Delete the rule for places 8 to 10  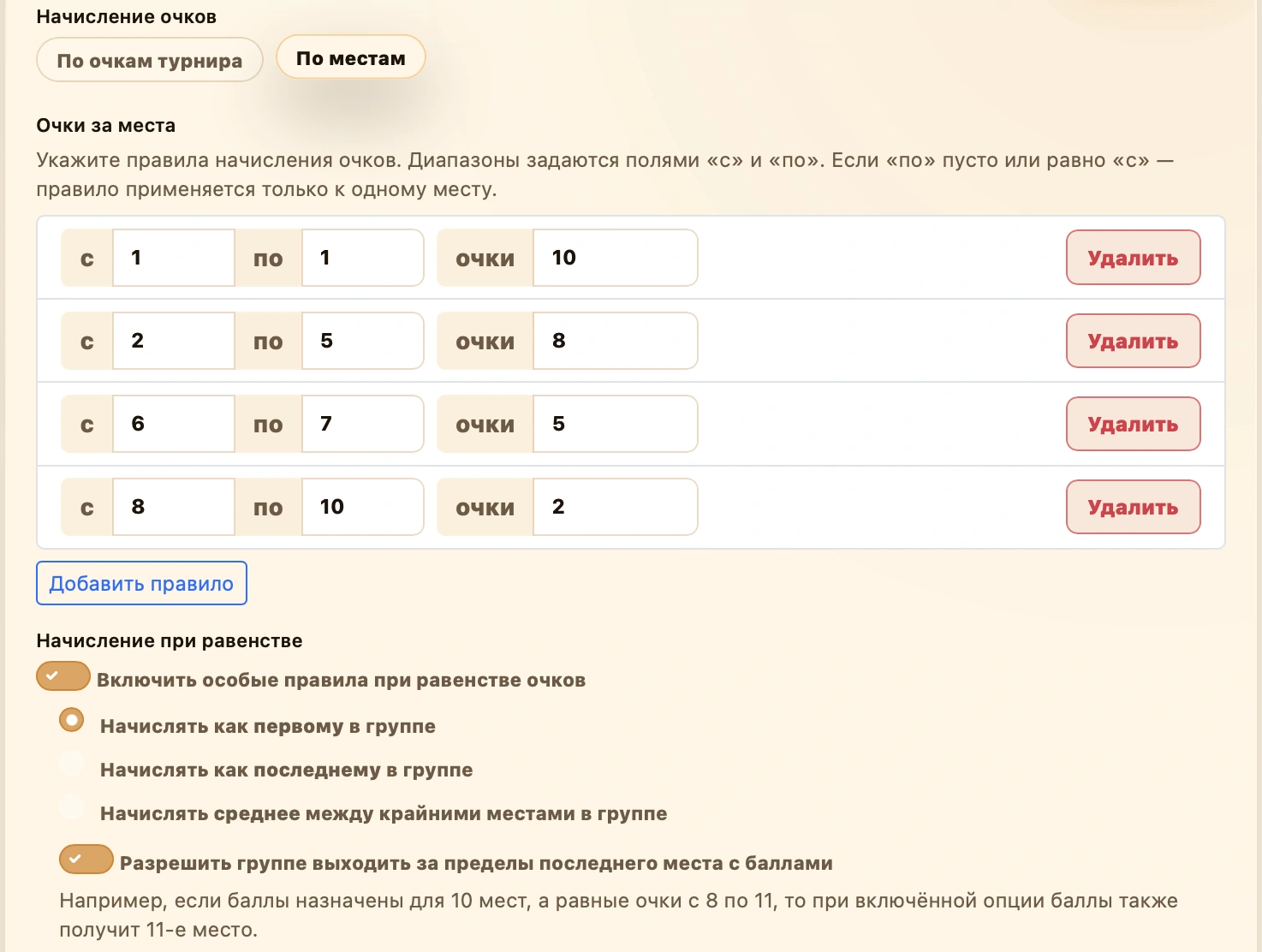[x=1133, y=507]
